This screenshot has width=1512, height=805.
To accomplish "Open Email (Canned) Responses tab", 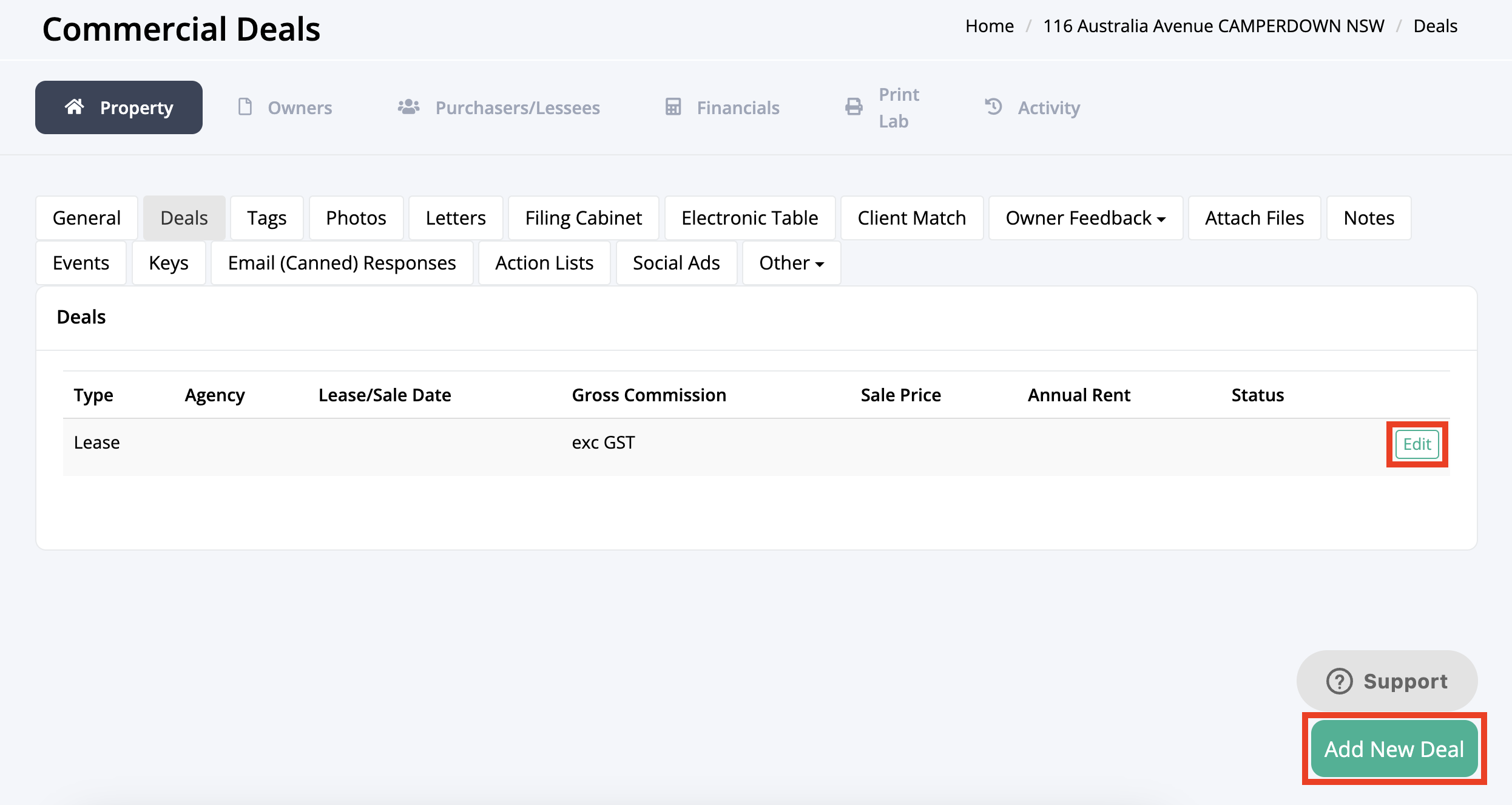I will [x=342, y=263].
